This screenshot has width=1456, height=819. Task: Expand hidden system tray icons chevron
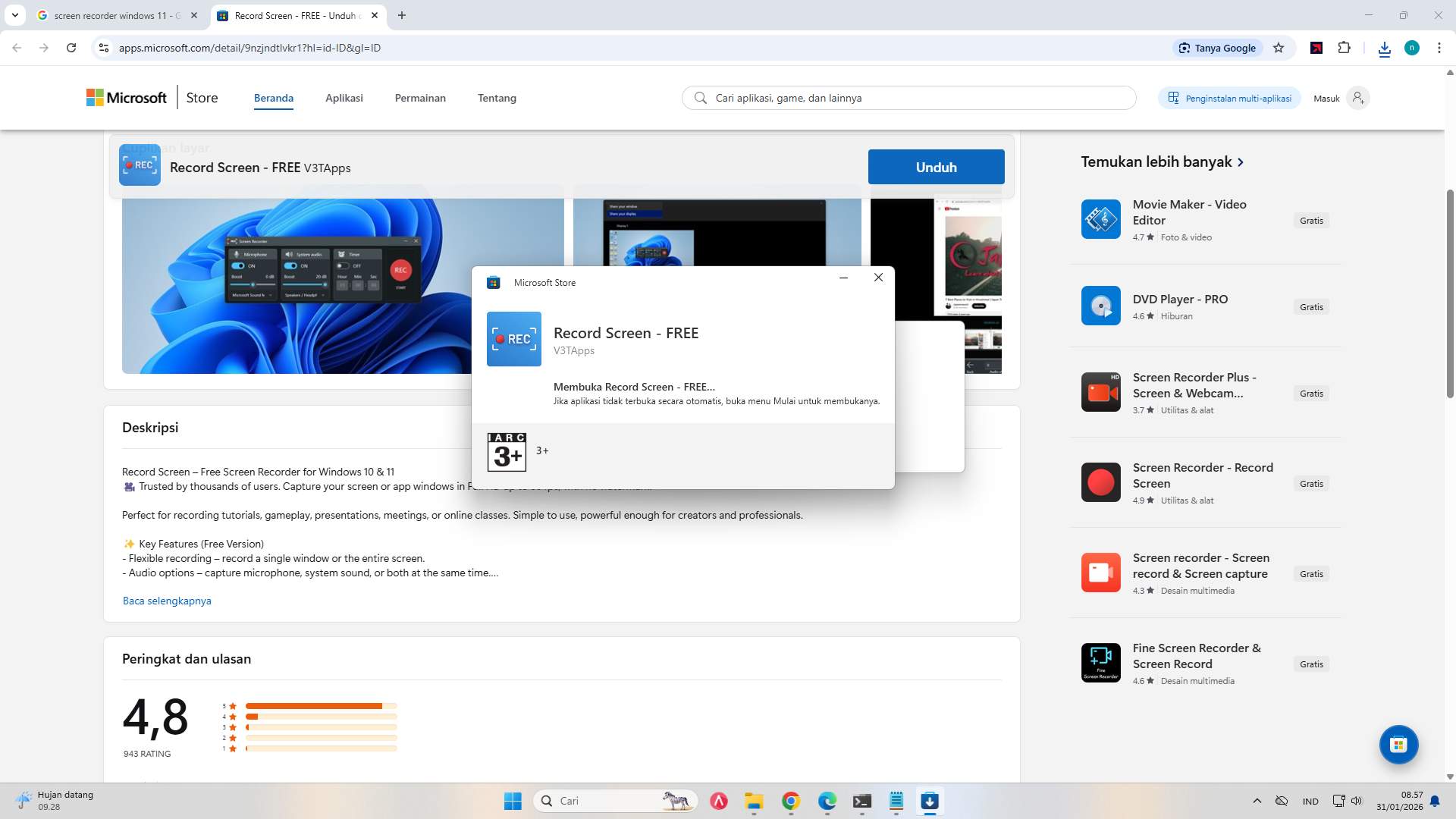(1257, 801)
